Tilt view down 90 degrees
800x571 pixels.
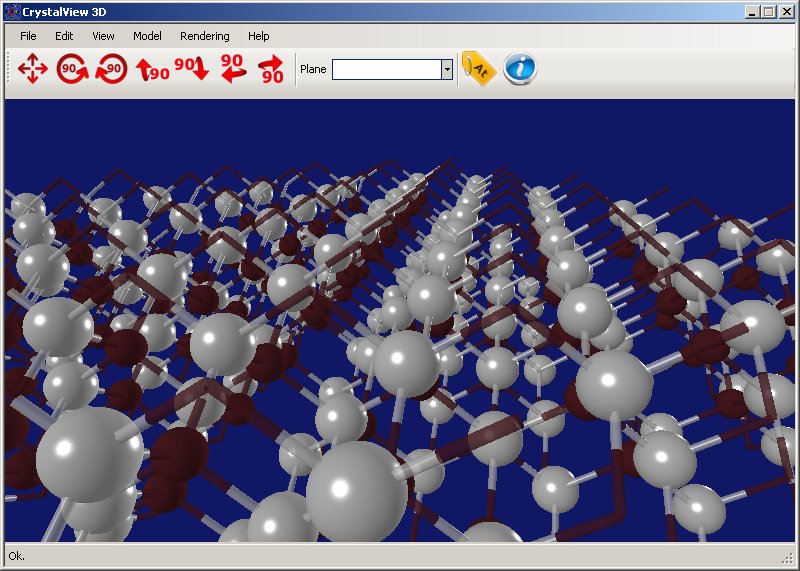[192, 68]
